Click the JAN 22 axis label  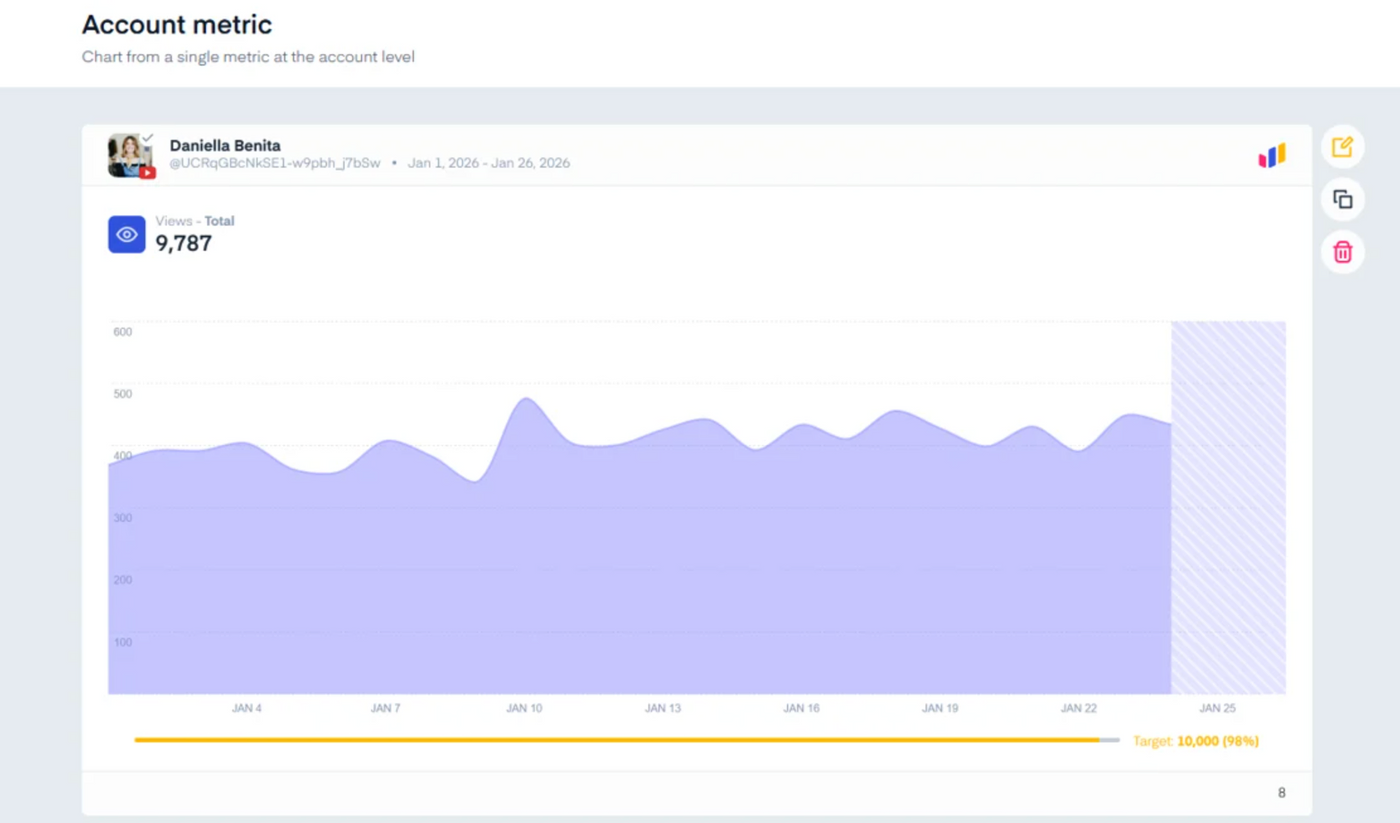[1078, 708]
